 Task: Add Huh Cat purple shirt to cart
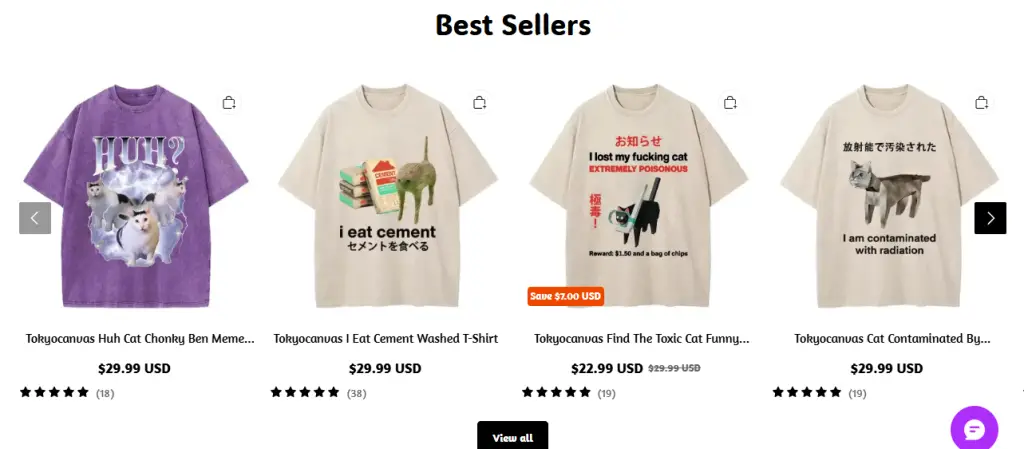229,103
